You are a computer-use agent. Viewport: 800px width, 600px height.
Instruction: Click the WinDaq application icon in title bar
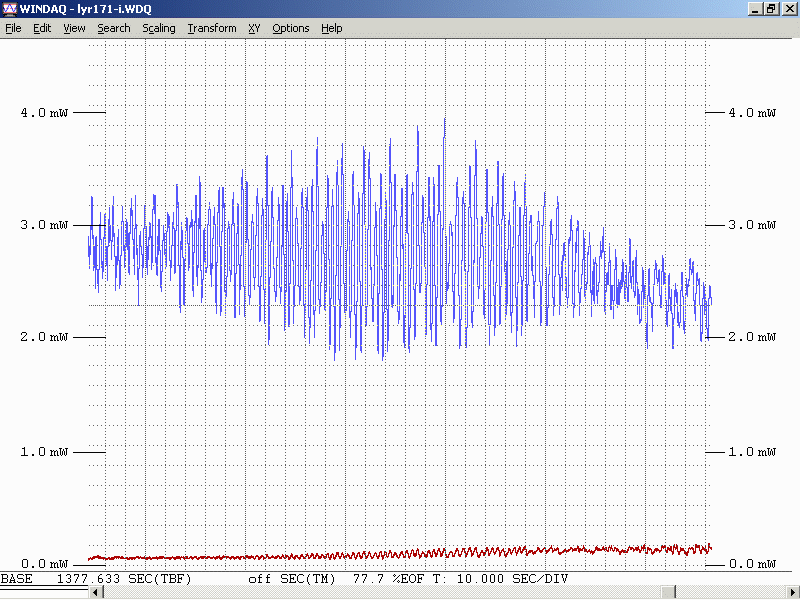click(10, 9)
